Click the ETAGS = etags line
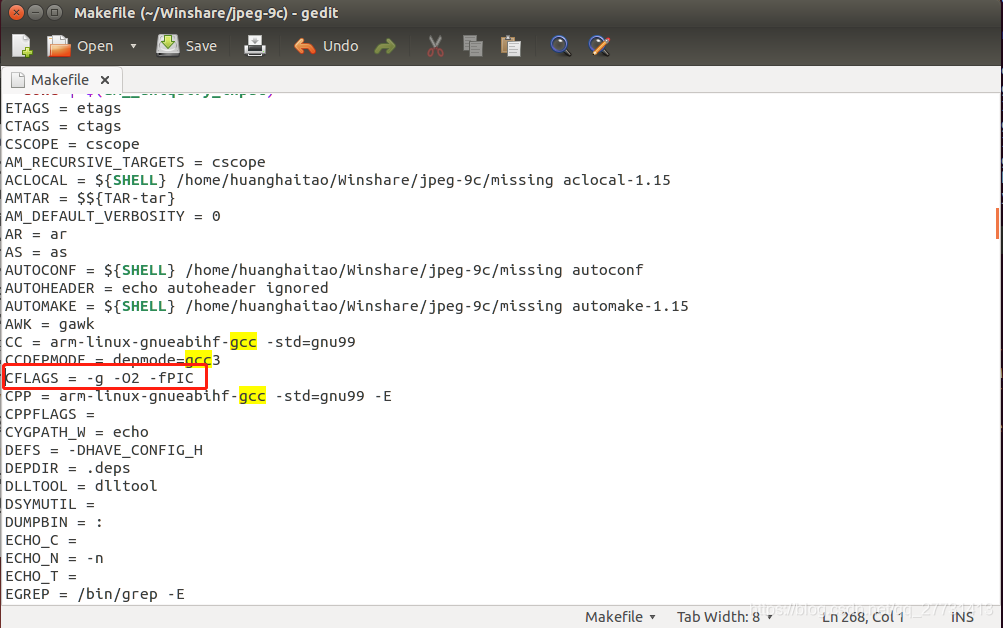The height and width of the screenshot is (628, 1003). [x=63, y=108]
